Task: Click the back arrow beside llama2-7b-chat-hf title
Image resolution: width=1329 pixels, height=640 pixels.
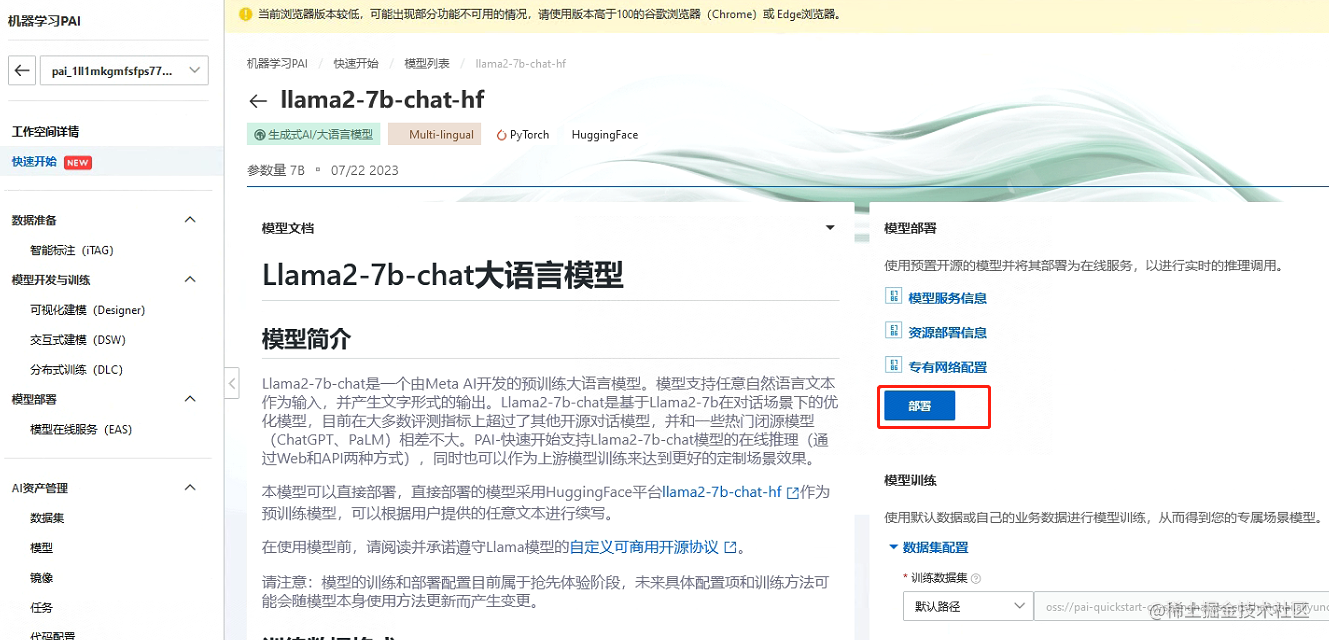Action: click(258, 100)
